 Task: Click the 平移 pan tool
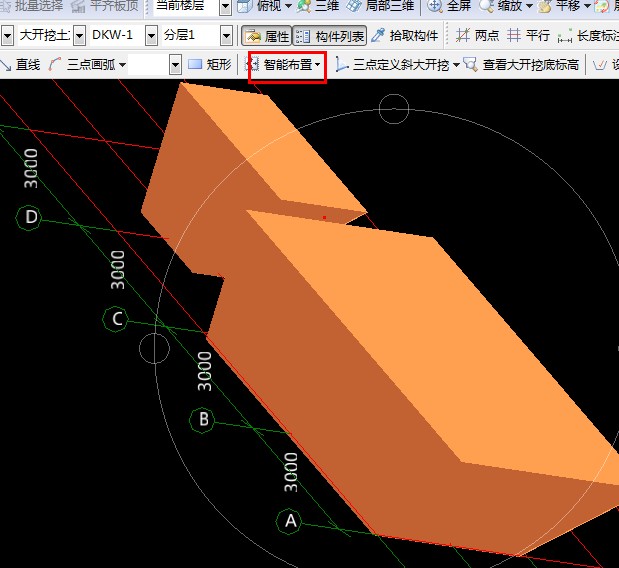[x=560, y=6]
